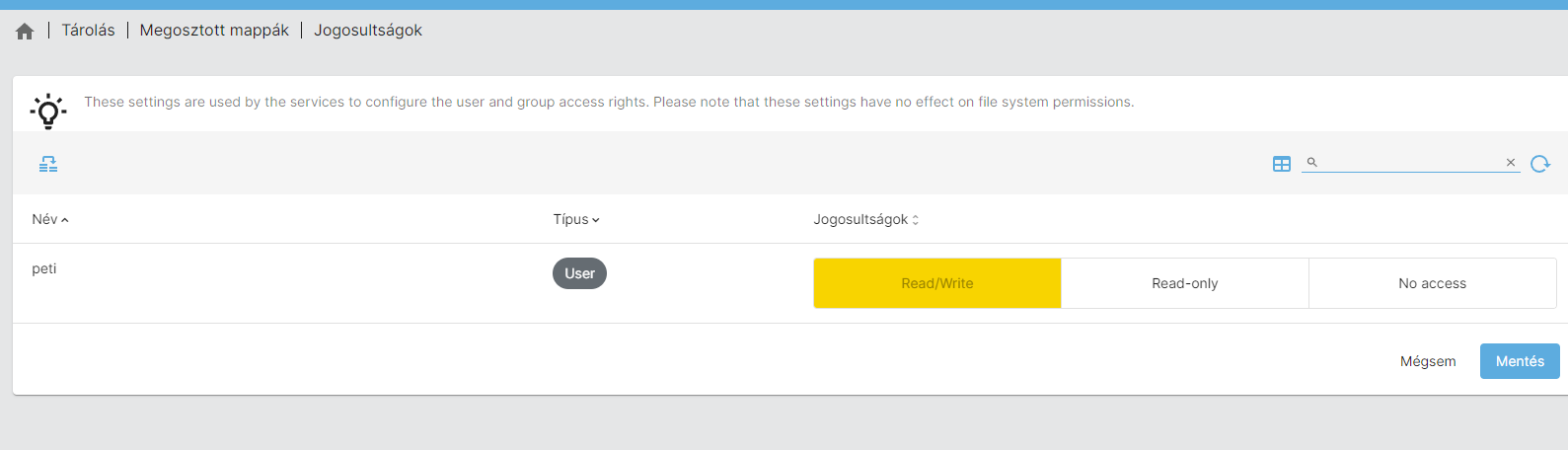1568x450 pixels.
Task: Go to the home dashboard icon
Action: pyautogui.click(x=25, y=32)
